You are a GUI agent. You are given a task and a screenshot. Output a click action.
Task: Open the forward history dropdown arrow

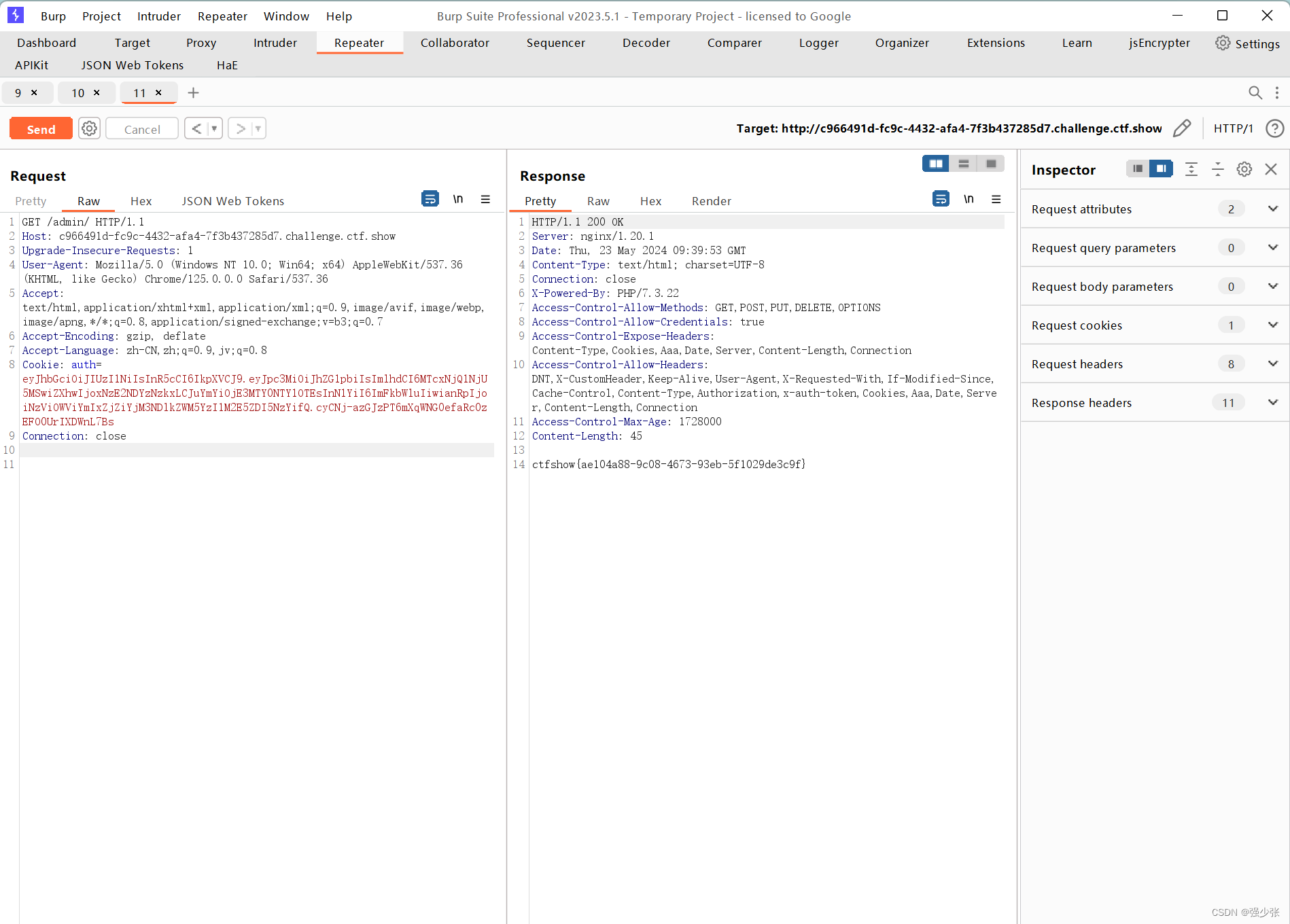pyautogui.click(x=258, y=128)
